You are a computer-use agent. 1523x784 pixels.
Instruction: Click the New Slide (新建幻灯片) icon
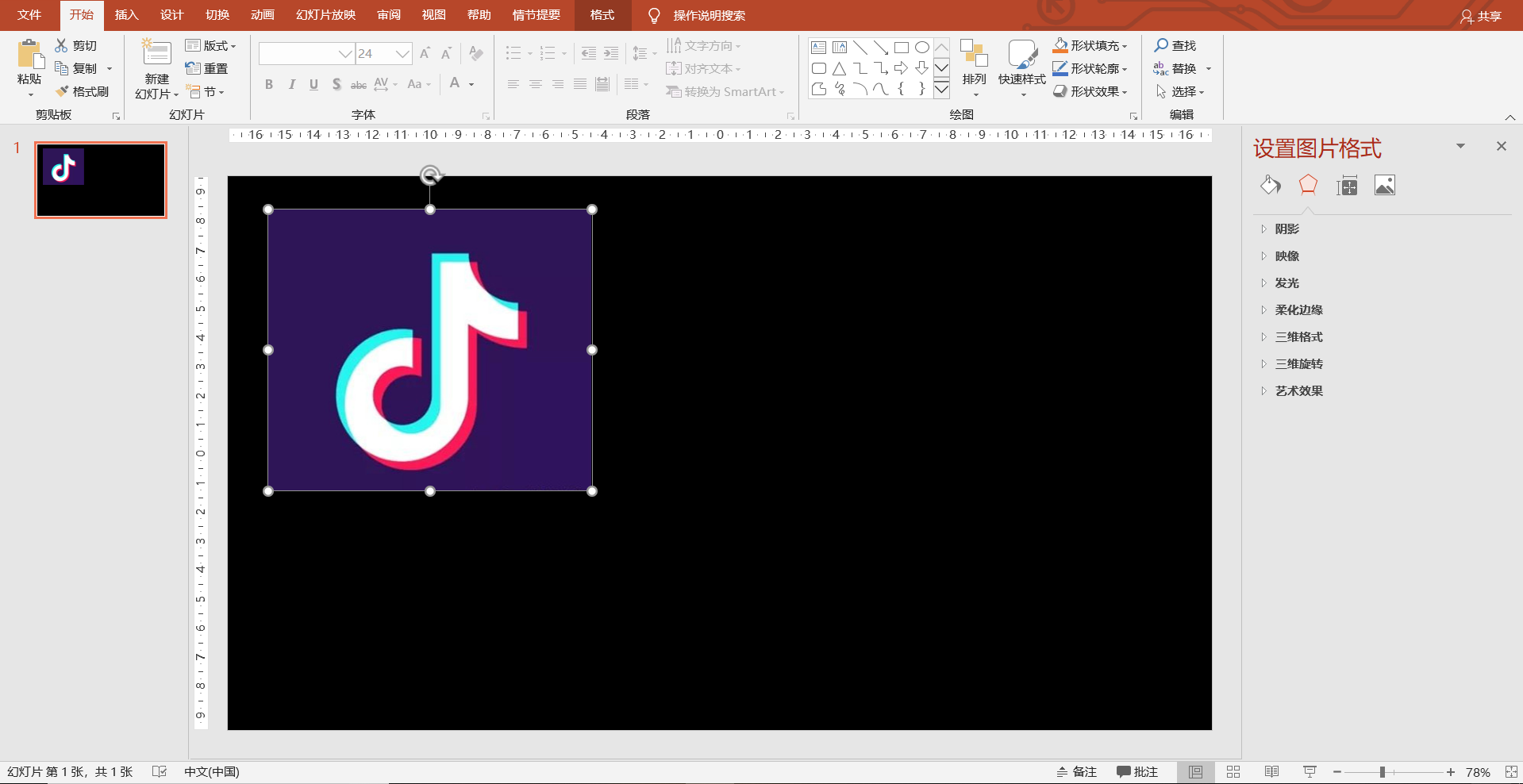tap(156, 52)
